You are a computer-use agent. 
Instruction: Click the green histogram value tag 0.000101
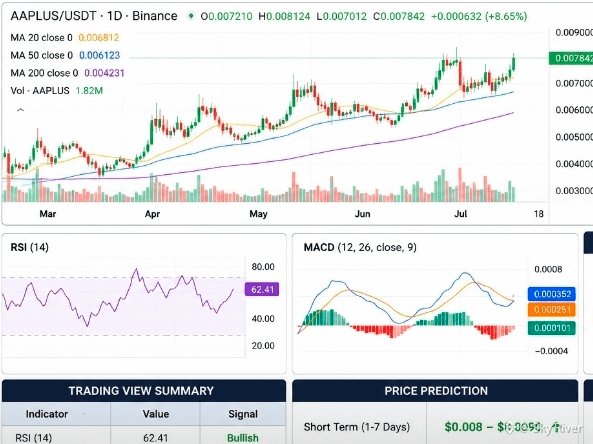click(x=552, y=328)
